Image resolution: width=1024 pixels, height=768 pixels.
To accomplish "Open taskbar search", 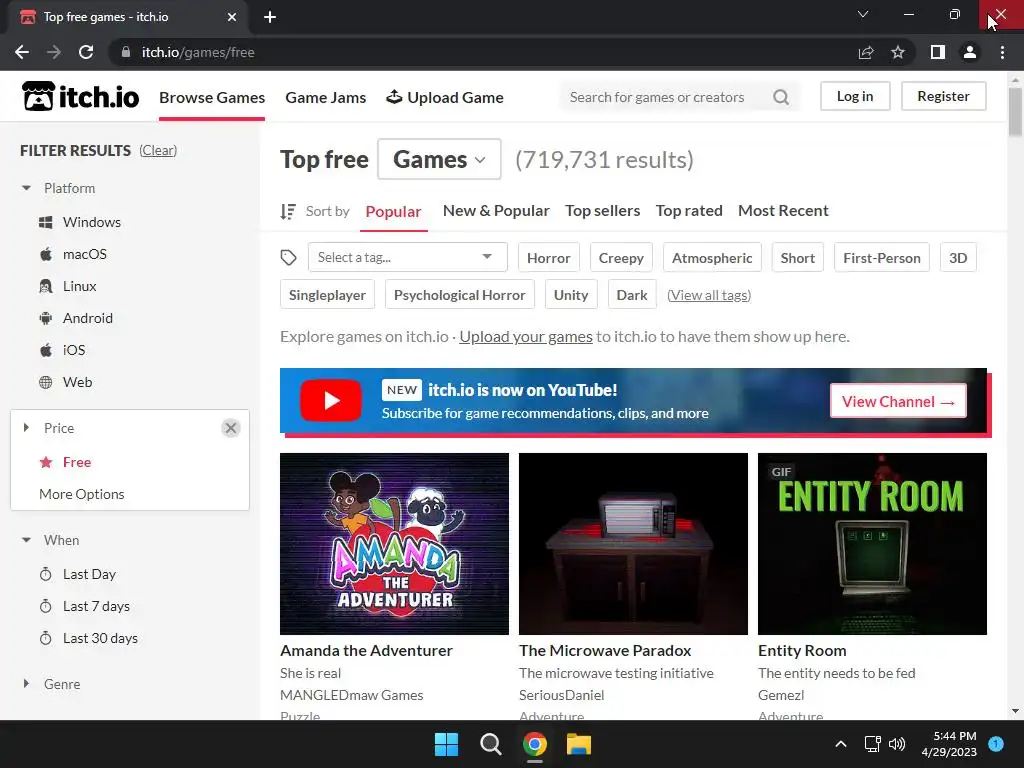I will (x=490, y=744).
